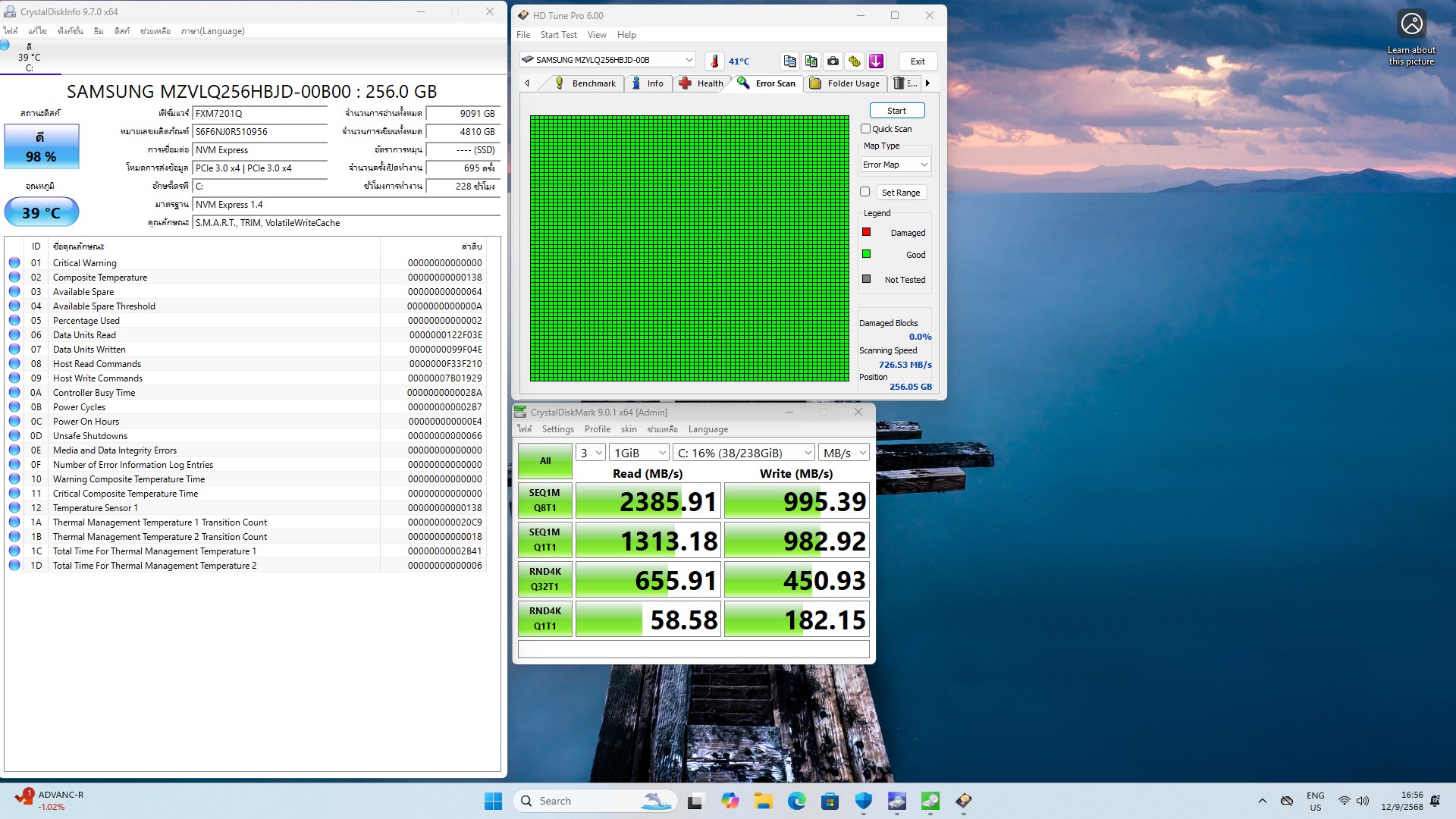Click the Exit button in HD Tune
The image size is (1456, 819).
pos(918,61)
